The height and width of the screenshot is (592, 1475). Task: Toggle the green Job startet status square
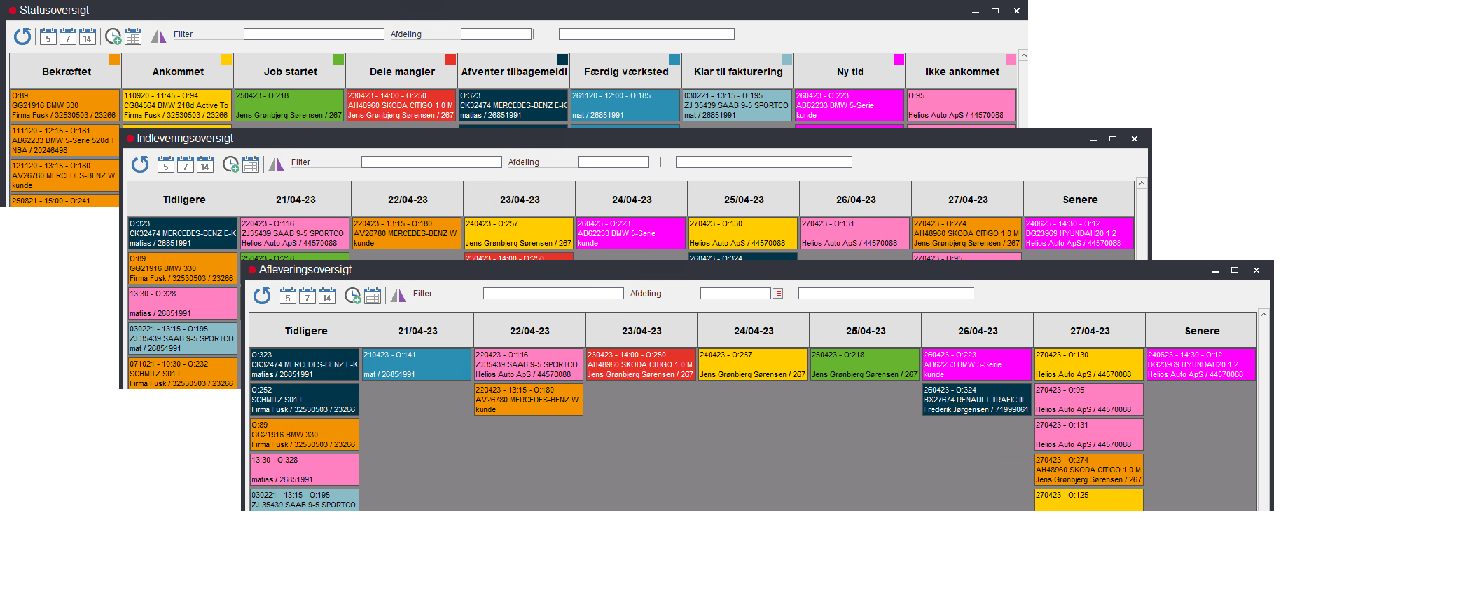click(x=339, y=60)
